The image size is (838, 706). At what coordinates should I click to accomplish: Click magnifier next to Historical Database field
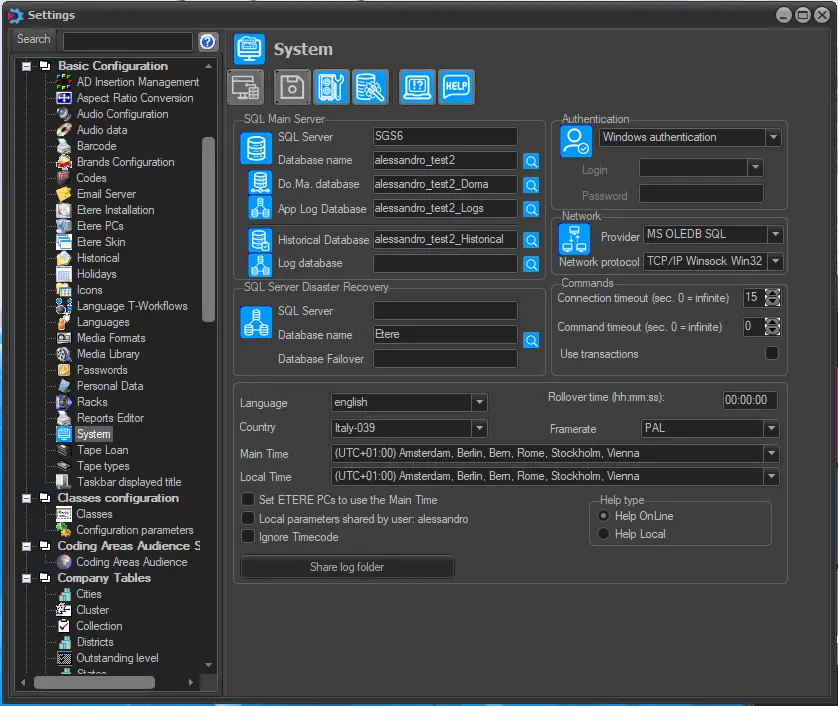click(531, 240)
